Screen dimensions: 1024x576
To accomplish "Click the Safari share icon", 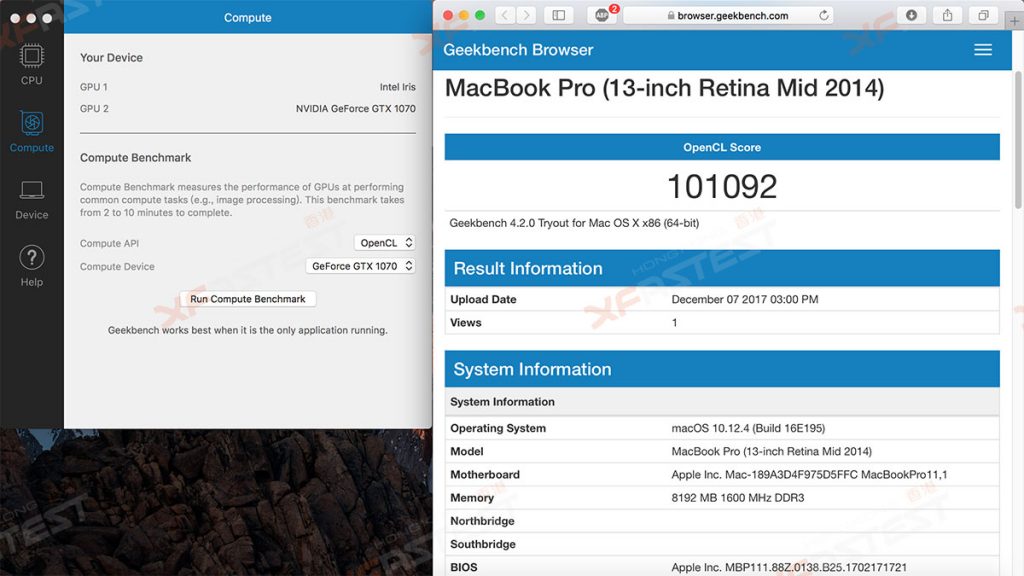I will [x=947, y=15].
